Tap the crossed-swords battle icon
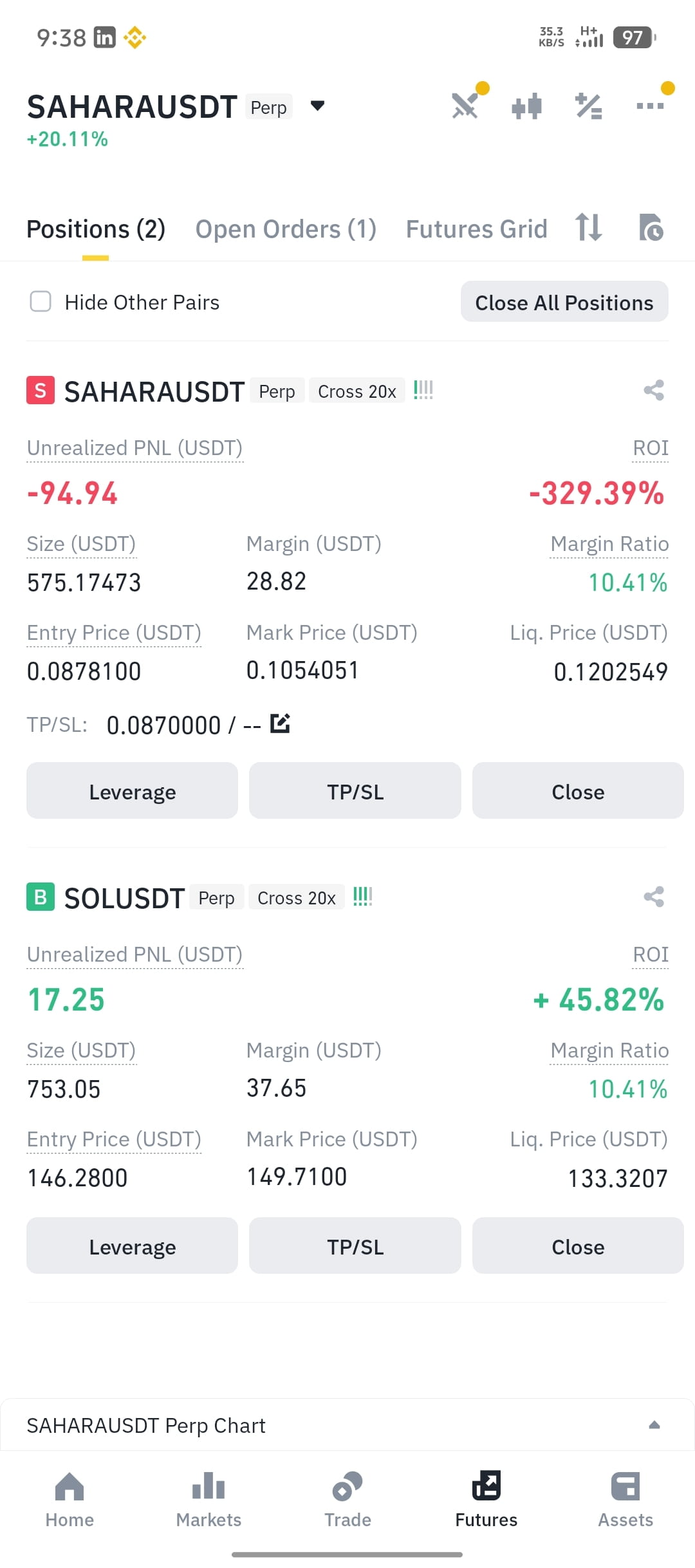Screen dimensions: 695x1568 click(465, 106)
